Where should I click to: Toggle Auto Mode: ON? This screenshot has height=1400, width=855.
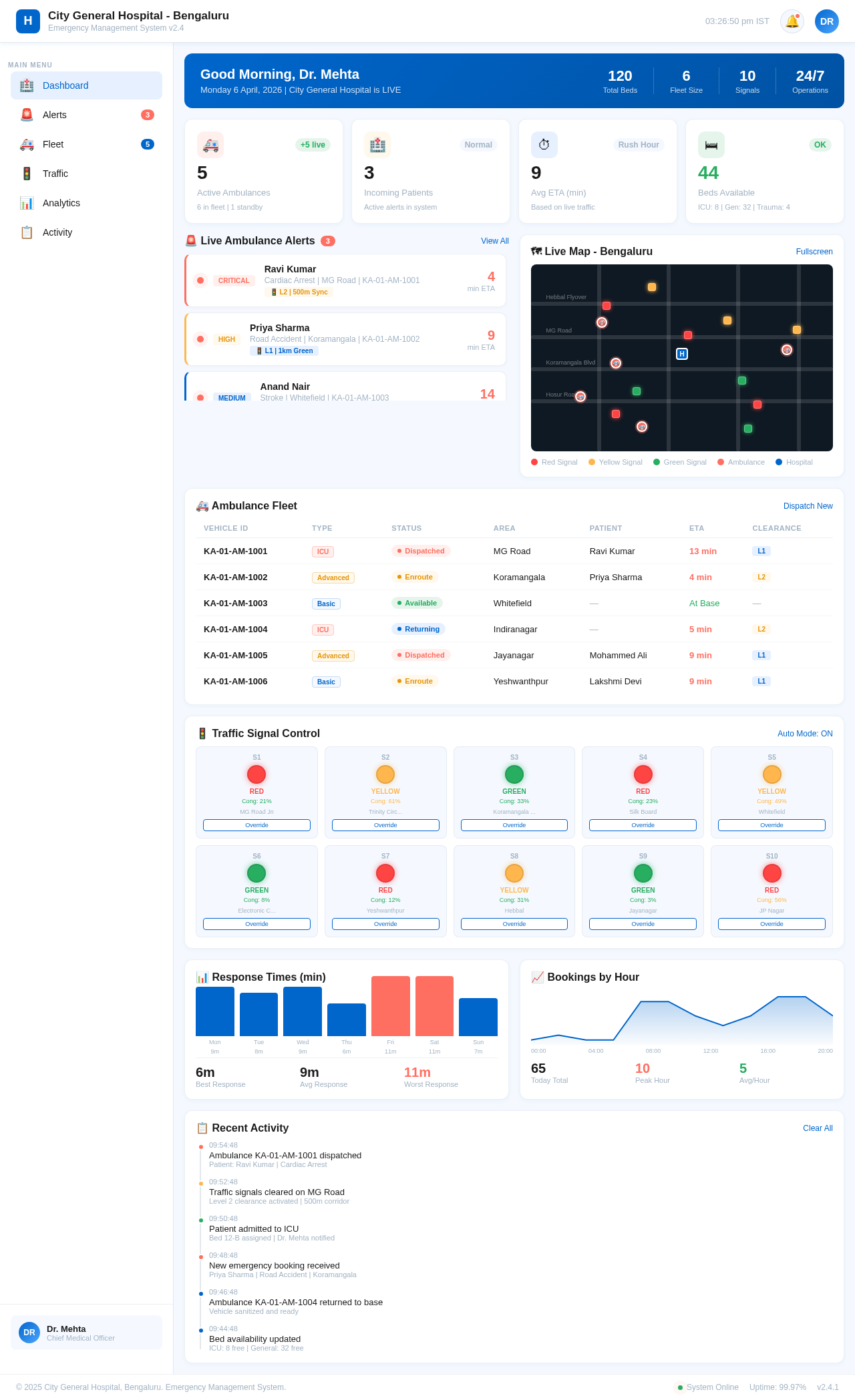[805, 734]
